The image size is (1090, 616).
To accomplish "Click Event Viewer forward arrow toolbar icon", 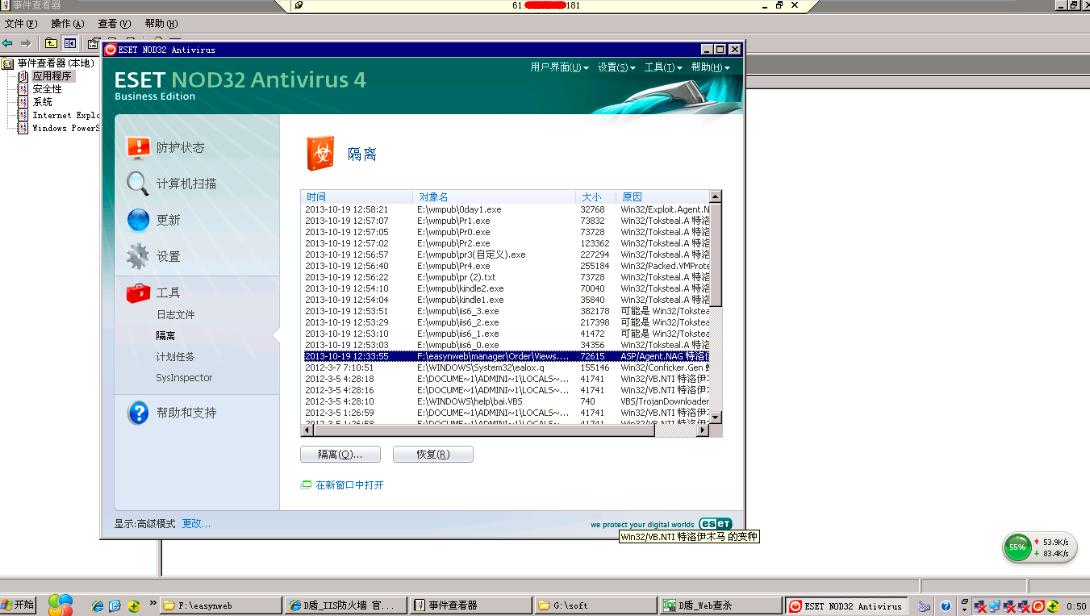I will pos(26,43).
